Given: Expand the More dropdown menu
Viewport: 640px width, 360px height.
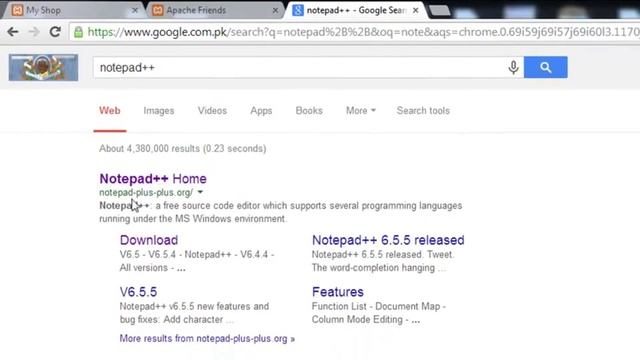Looking at the screenshot, I should (x=361, y=111).
